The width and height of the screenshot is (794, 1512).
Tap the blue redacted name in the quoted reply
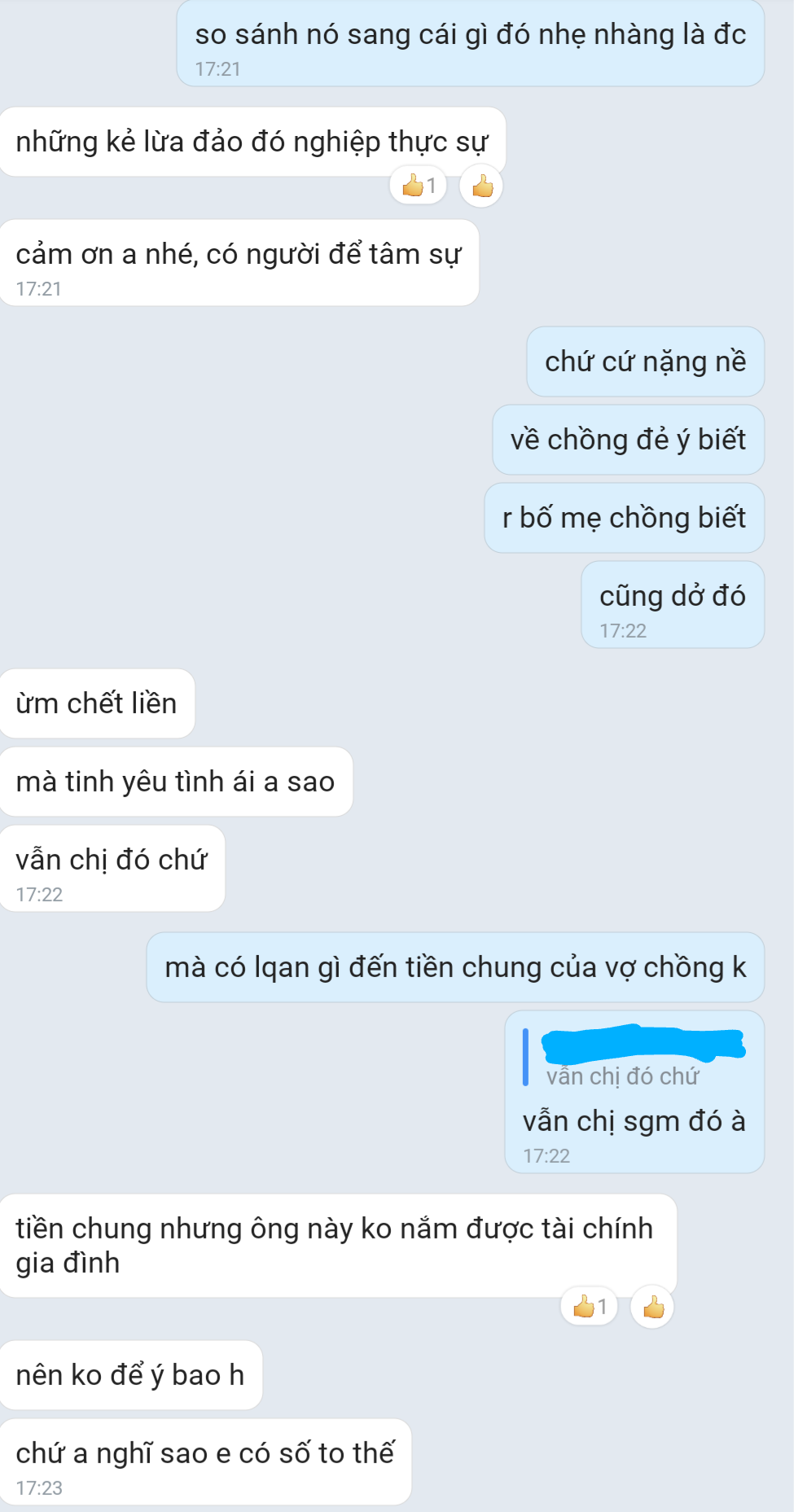pyautogui.click(x=643, y=1044)
